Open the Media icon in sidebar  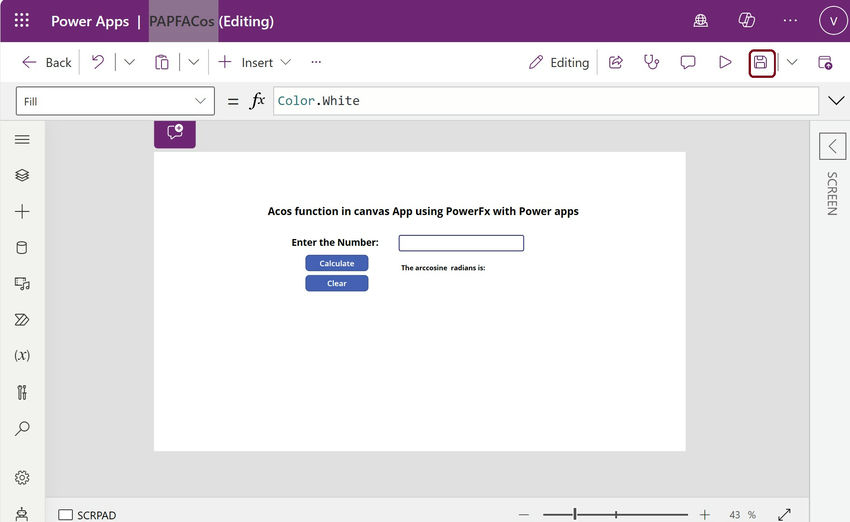22,283
